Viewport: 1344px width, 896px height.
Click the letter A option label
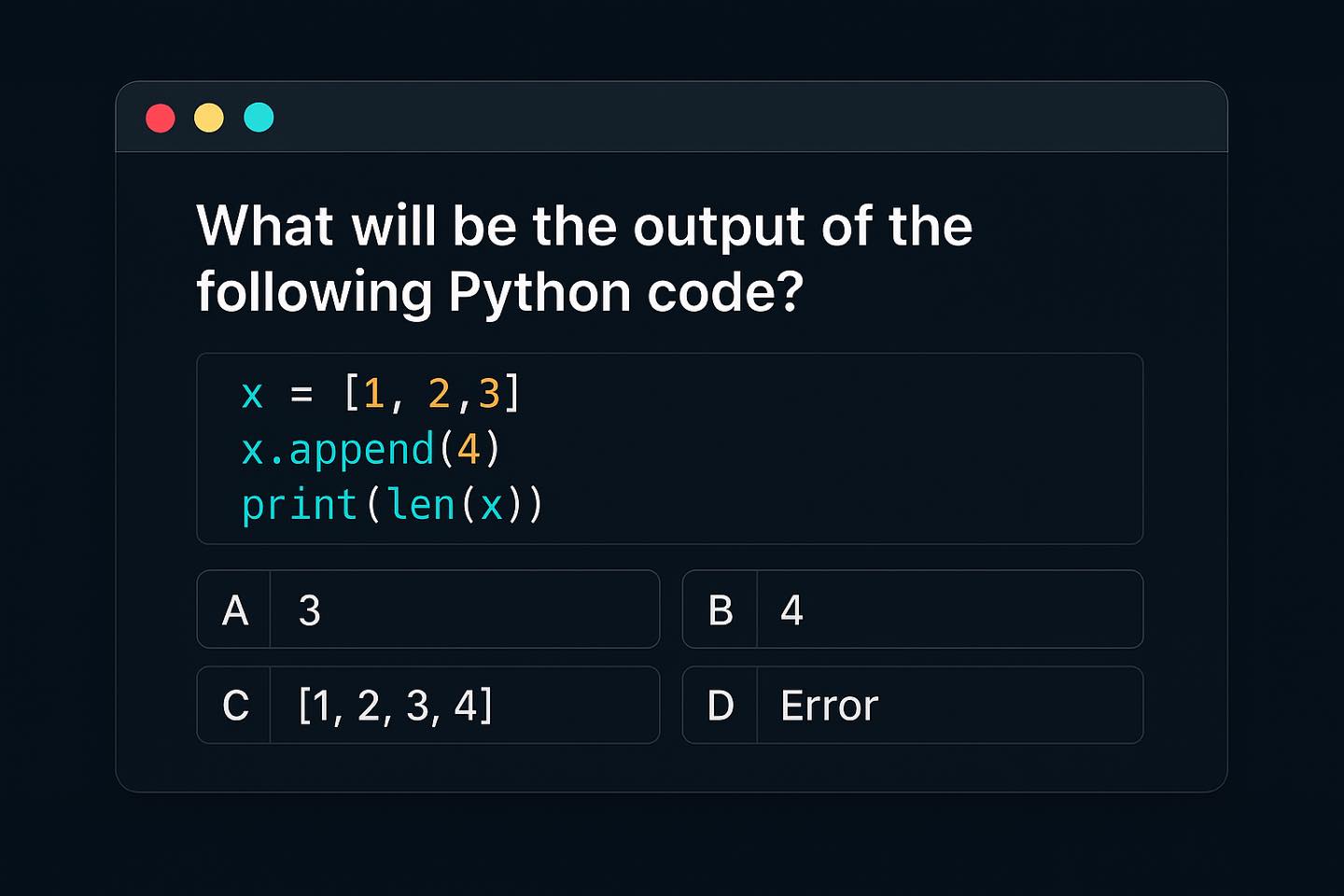point(235,611)
